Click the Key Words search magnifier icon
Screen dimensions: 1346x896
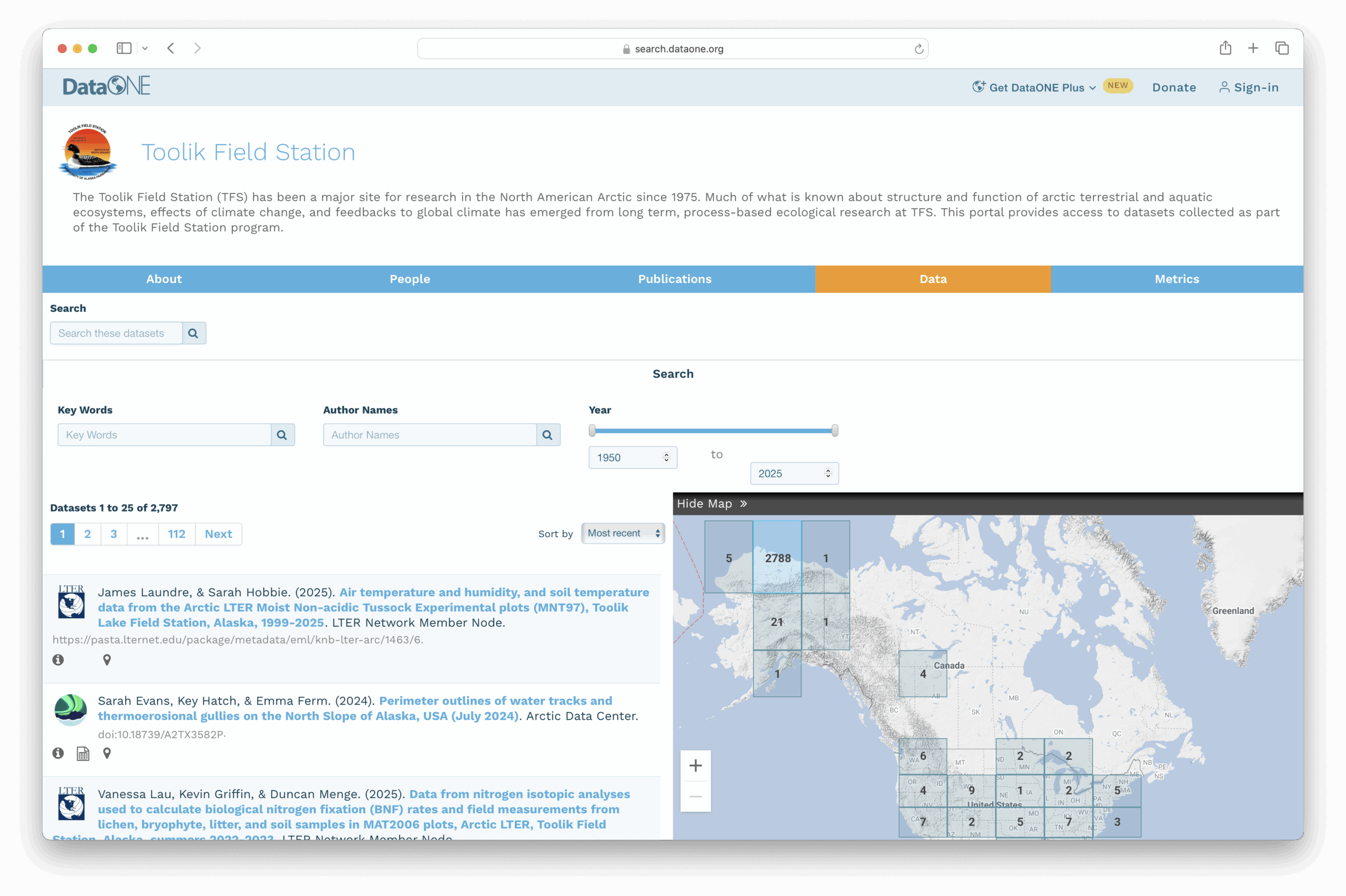(x=282, y=435)
